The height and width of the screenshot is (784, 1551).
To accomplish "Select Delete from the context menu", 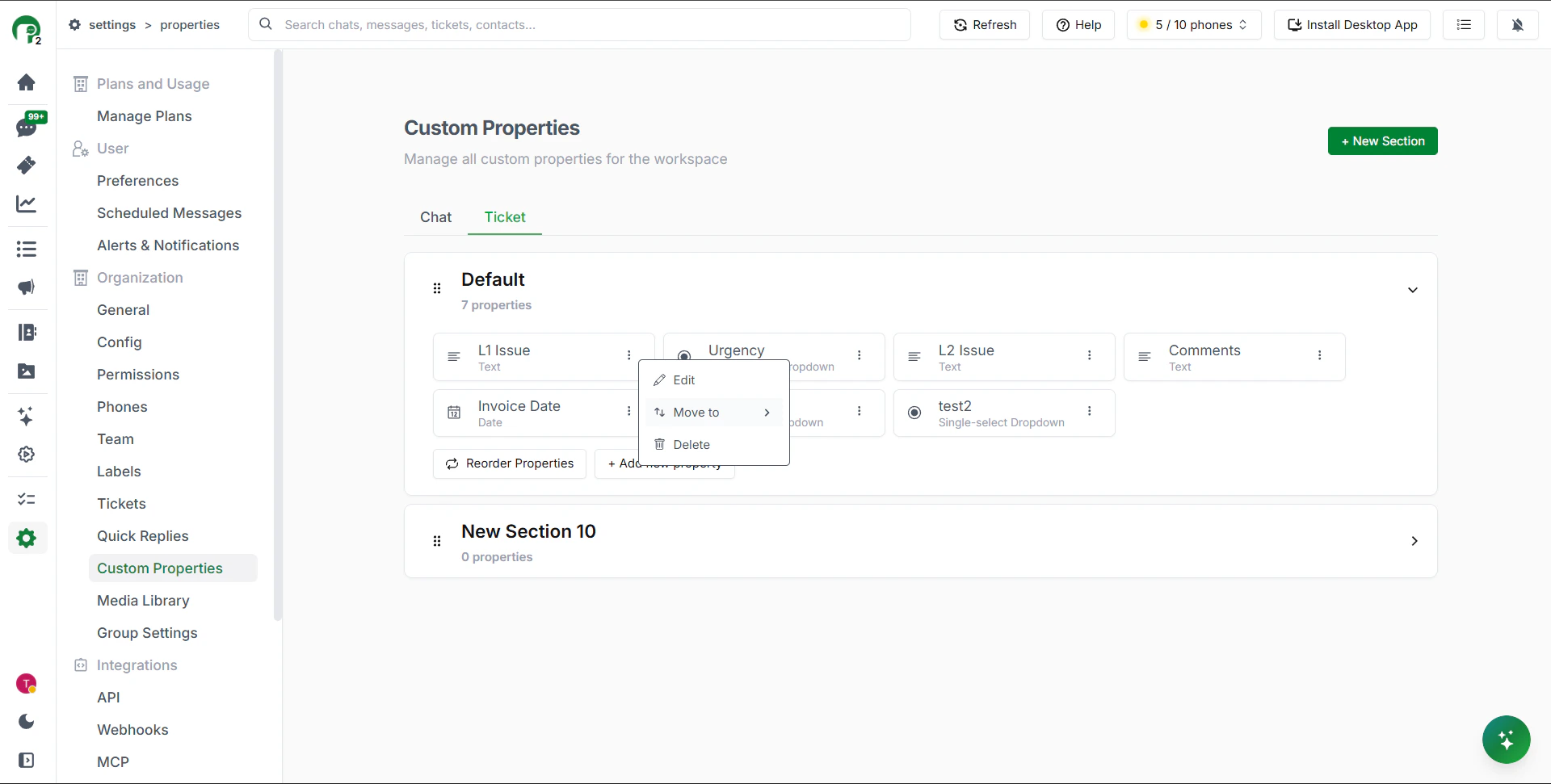I will pos(691,445).
